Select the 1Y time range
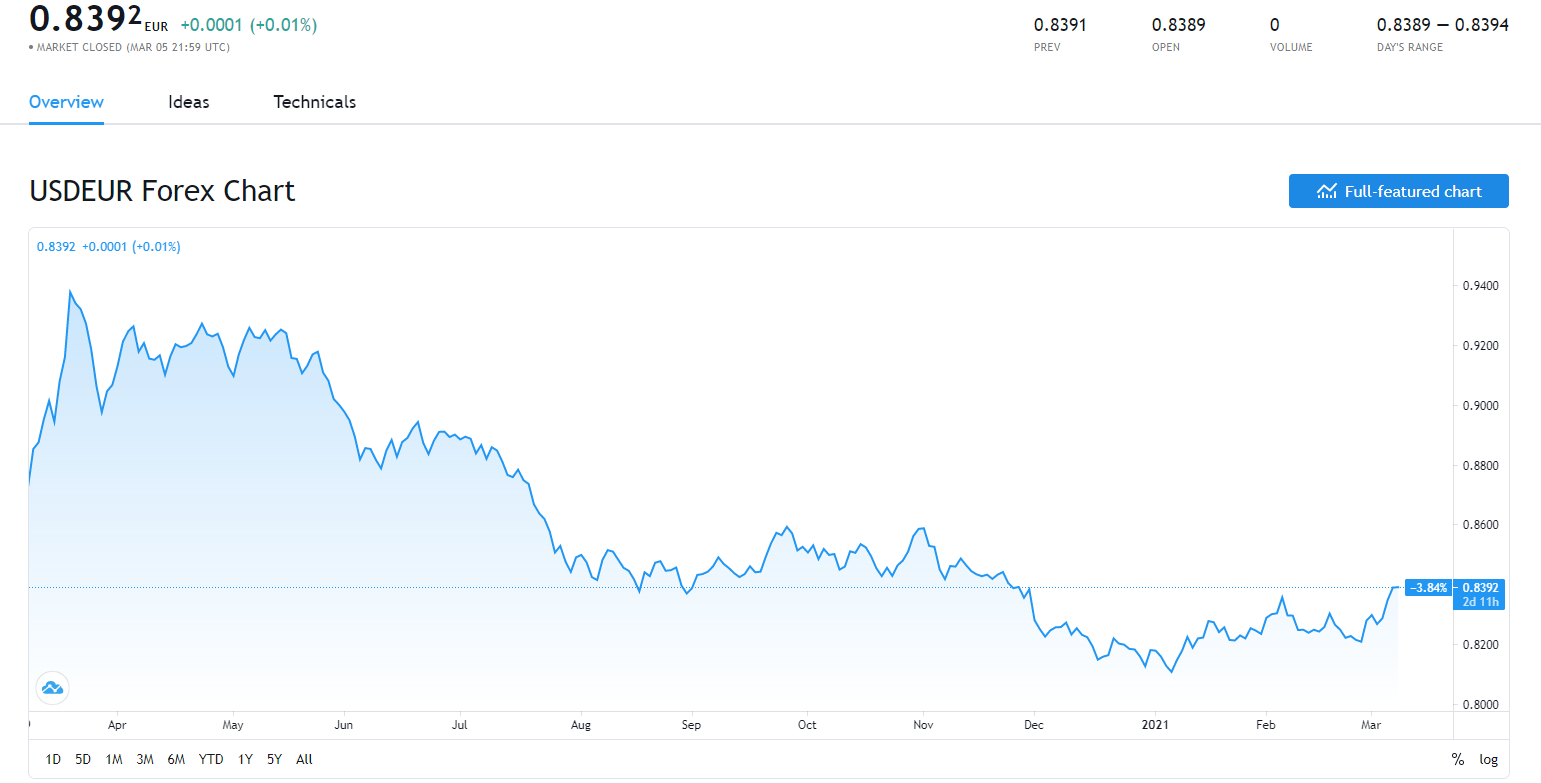Screen dimensions: 1541x783 coord(245,759)
